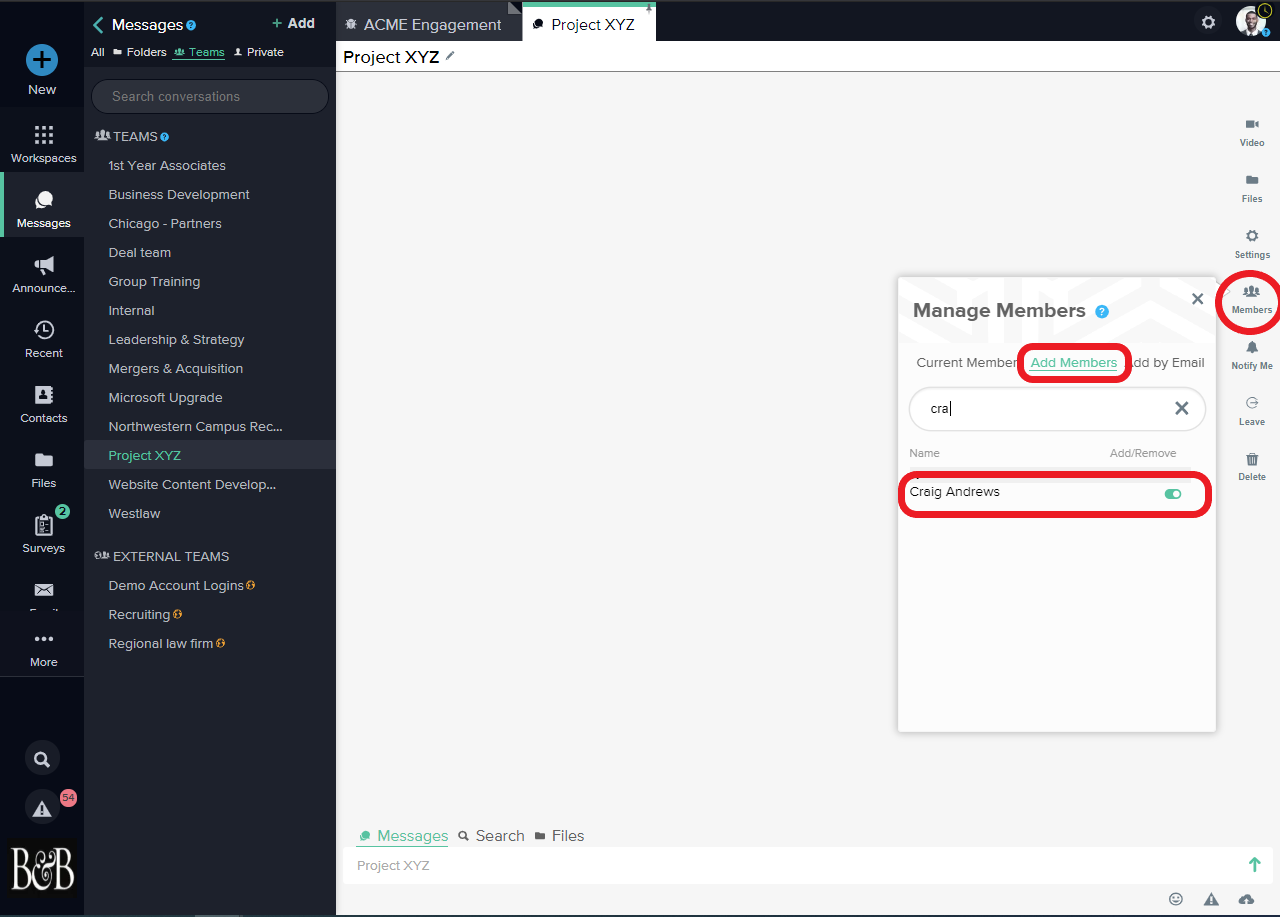
Task: Insert emoji using smiley icon
Action: (x=1176, y=899)
